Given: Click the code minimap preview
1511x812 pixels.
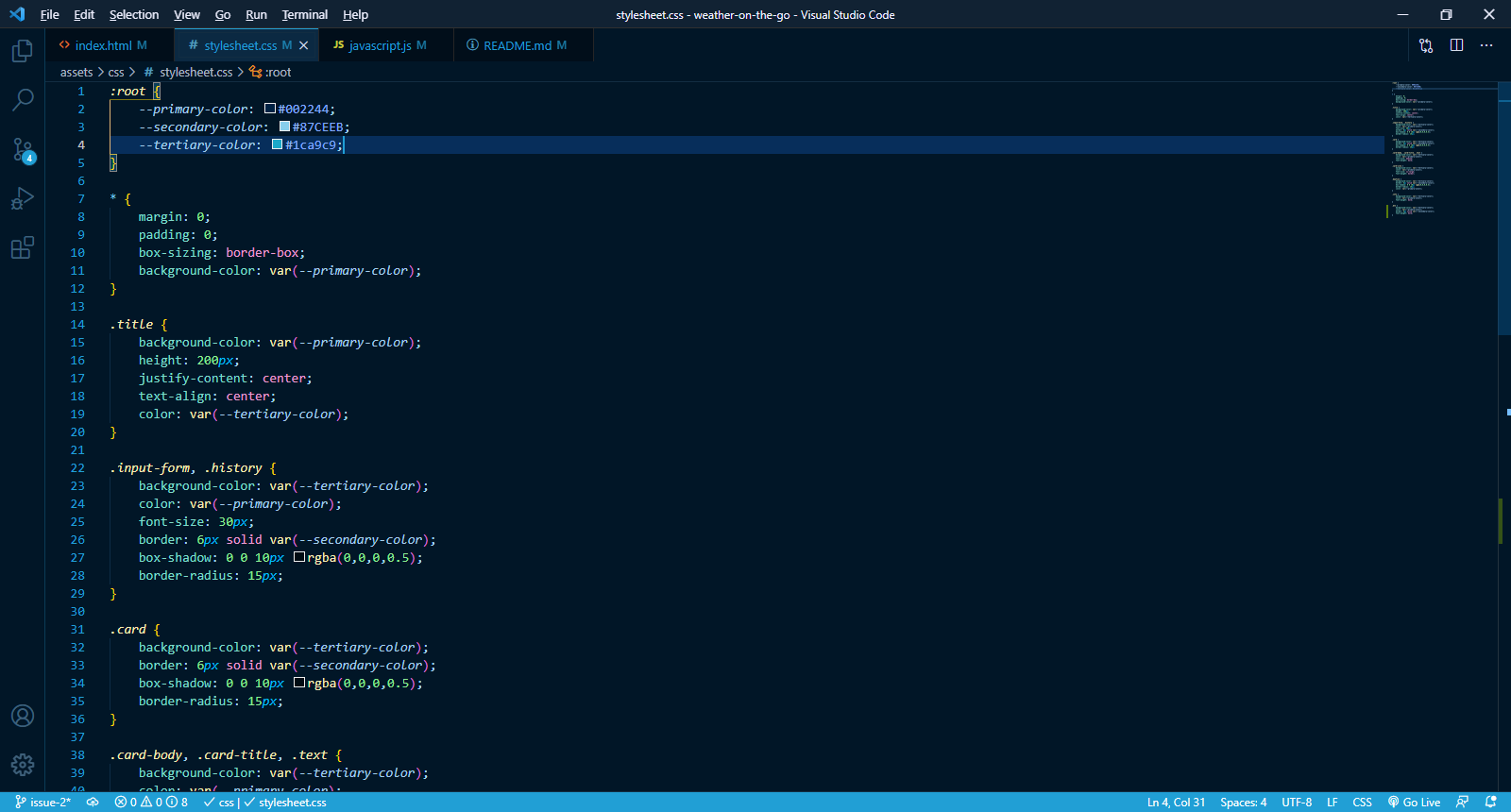Looking at the screenshot, I should 1440,149.
